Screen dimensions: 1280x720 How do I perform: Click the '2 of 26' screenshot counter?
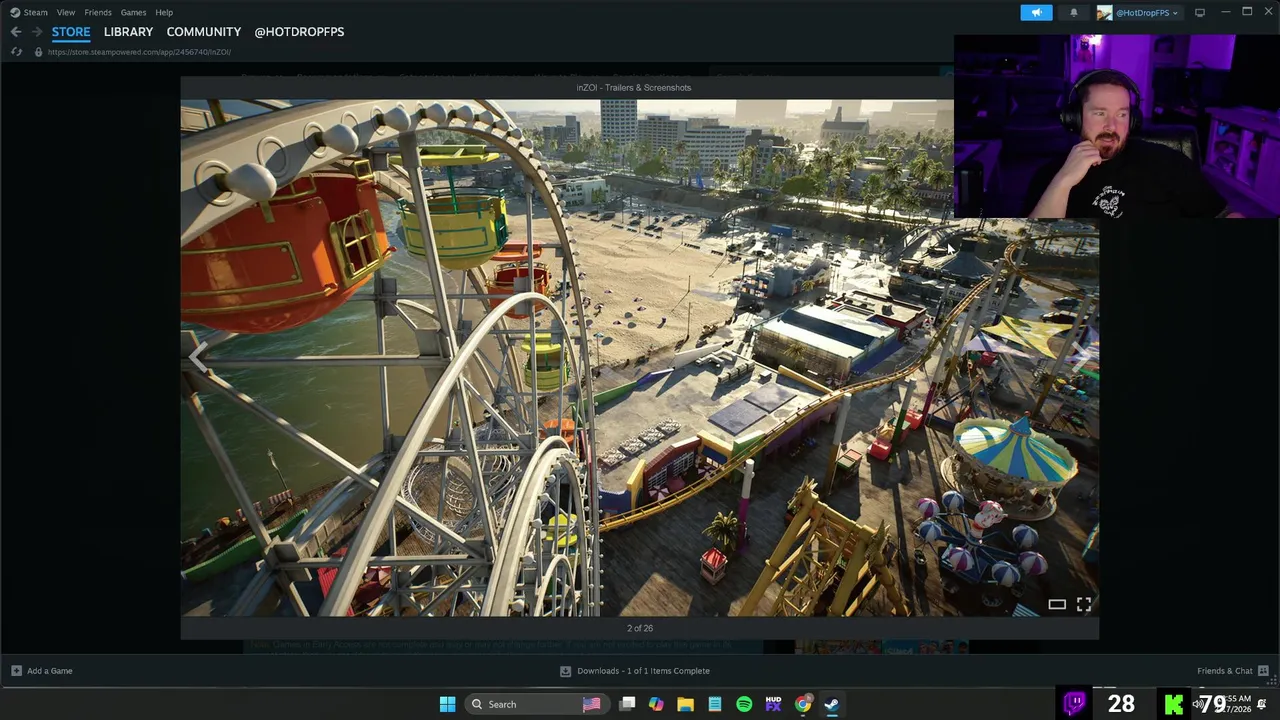(x=640, y=628)
